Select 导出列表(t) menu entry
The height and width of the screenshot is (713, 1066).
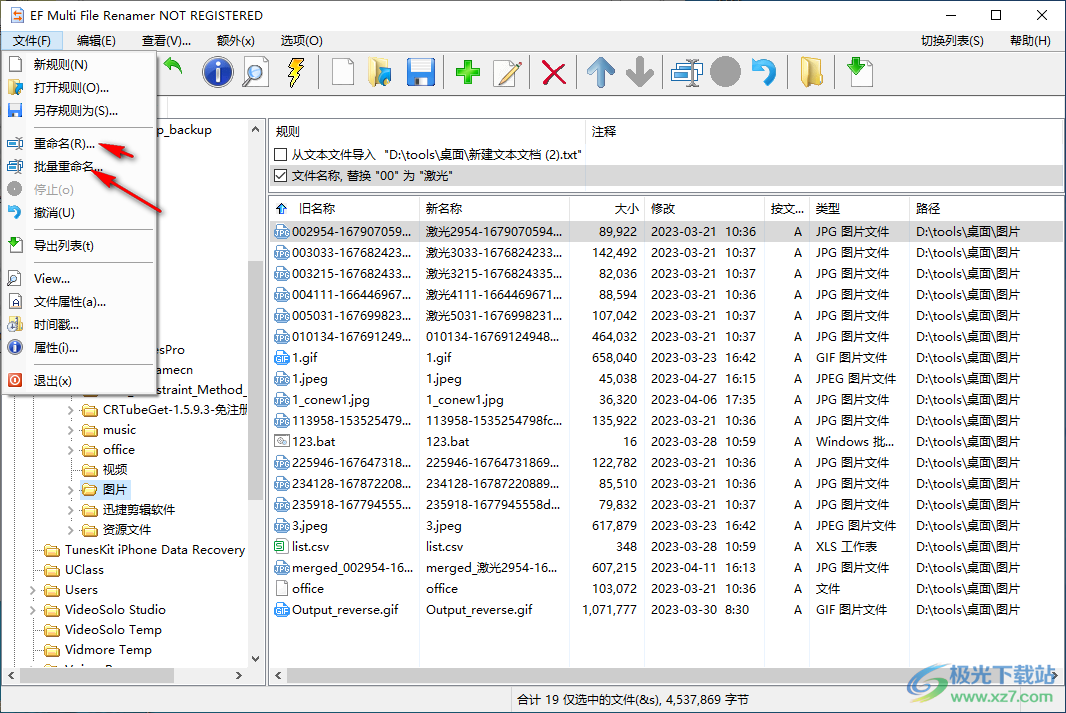pyautogui.click(x=80, y=245)
